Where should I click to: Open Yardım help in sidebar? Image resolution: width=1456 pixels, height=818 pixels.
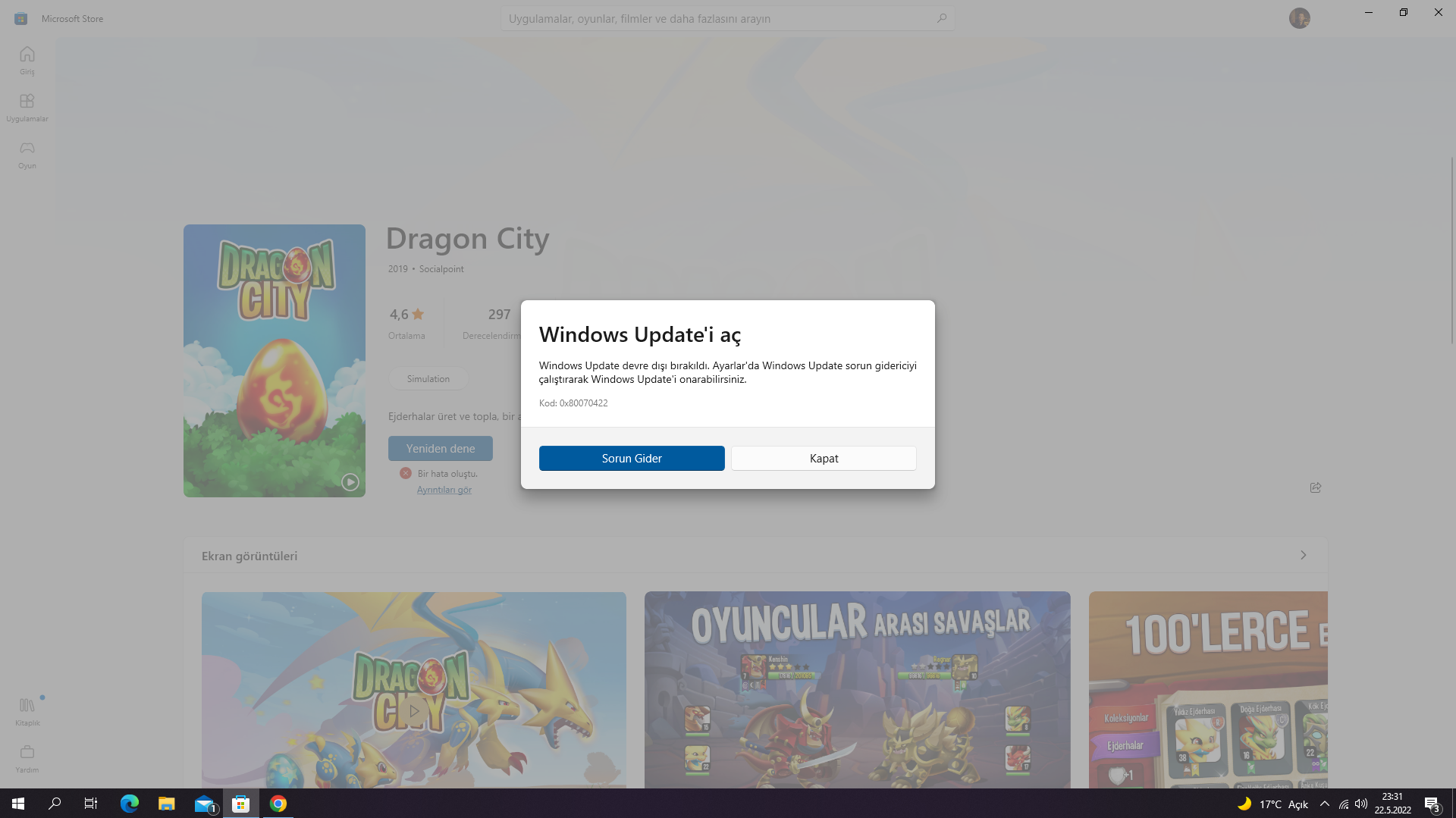click(x=27, y=759)
